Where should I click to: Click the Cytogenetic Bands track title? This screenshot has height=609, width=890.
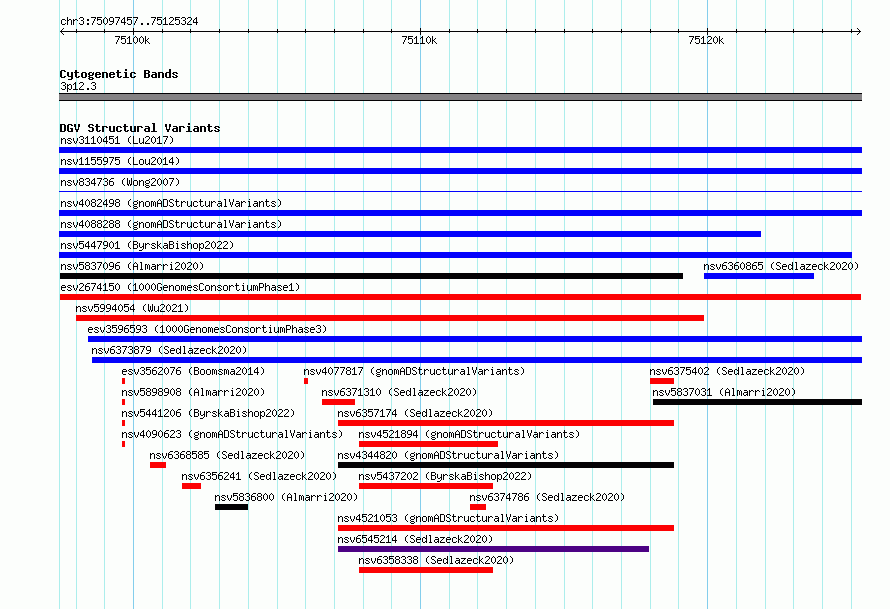click(x=119, y=74)
